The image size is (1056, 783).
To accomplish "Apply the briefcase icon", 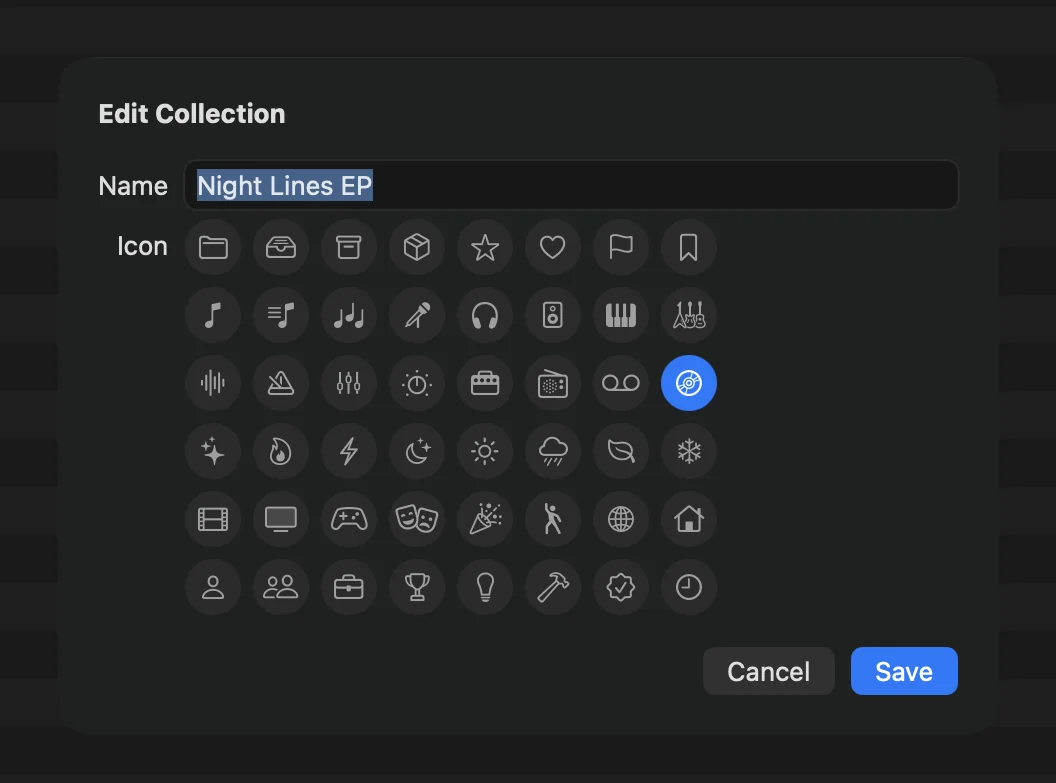I will pos(349,587).
